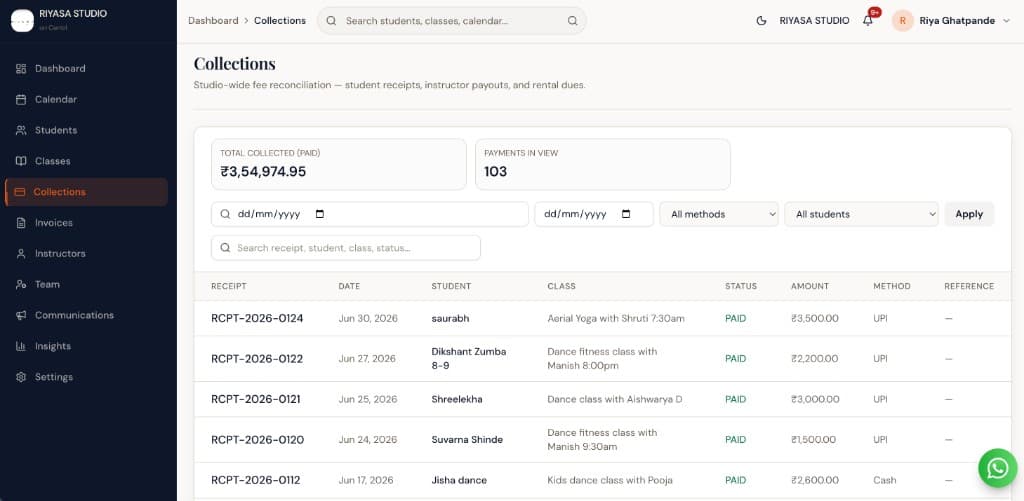Click student Jisha dance
The height and width of the screenshot is (501, 1024).
460,480
